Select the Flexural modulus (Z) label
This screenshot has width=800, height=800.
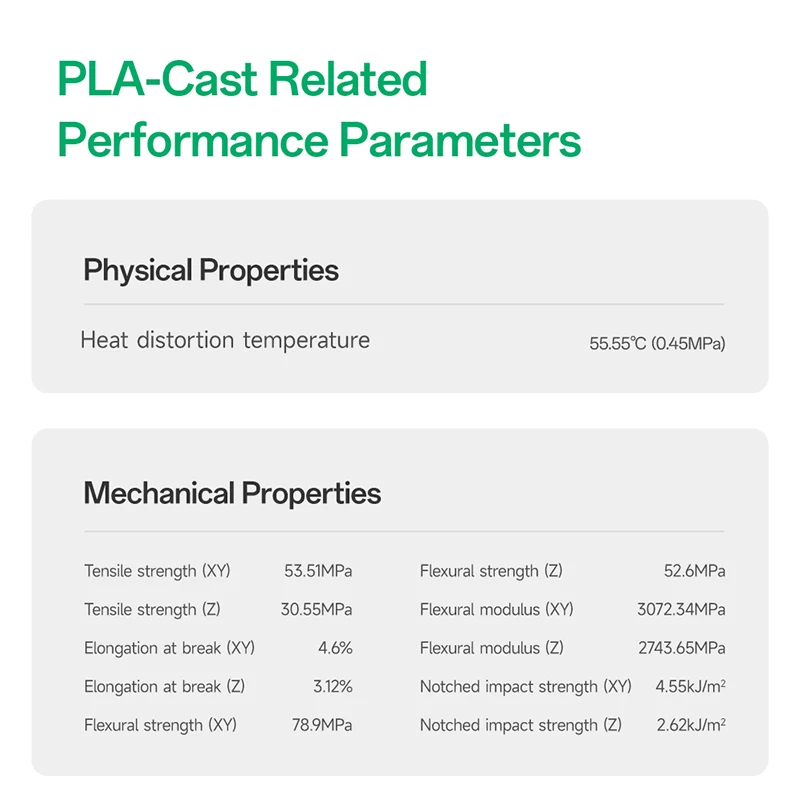pyautogui.click(x=492, y=648)
